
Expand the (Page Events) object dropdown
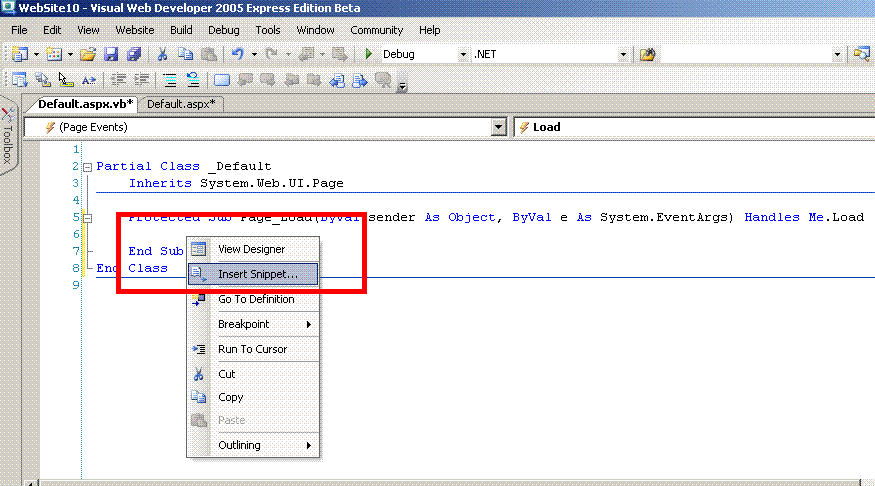[498, 127]
